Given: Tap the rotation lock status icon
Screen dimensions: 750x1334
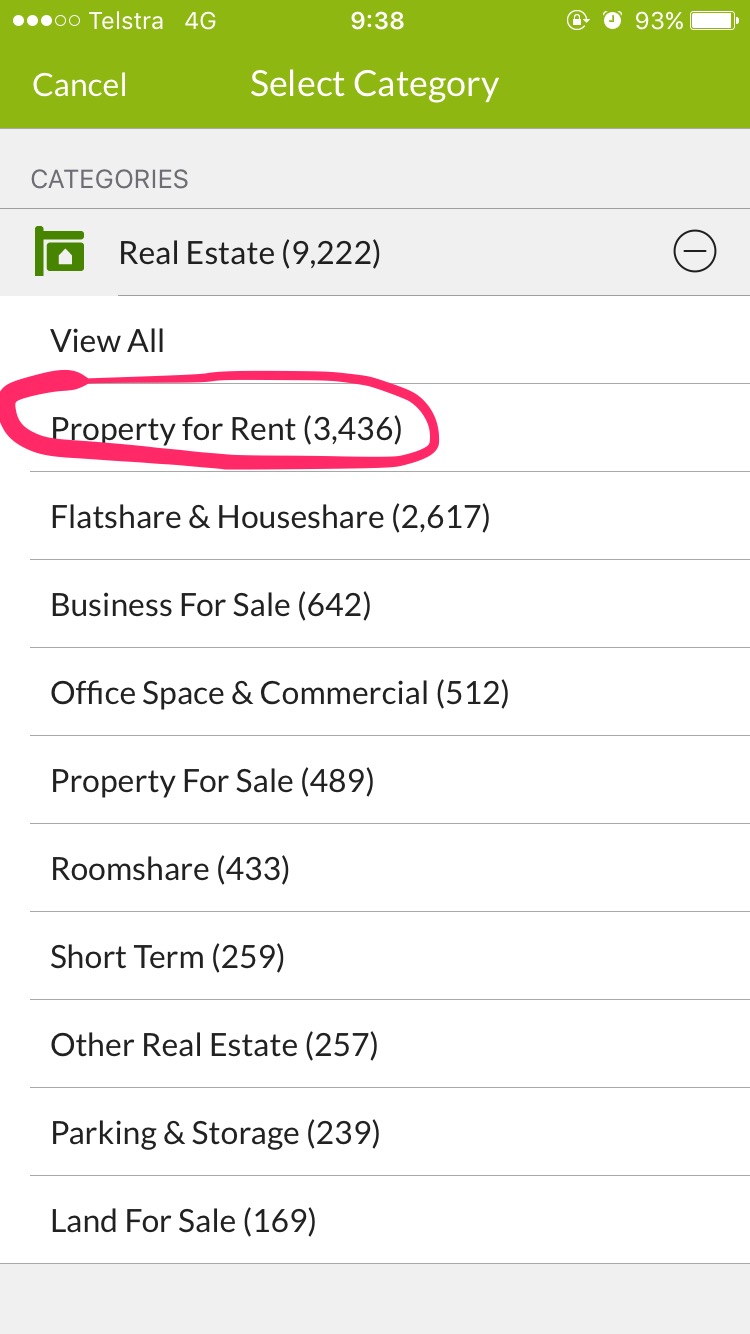Looking at the screenshot, I should pyautogui.click(x=578, y=20).
